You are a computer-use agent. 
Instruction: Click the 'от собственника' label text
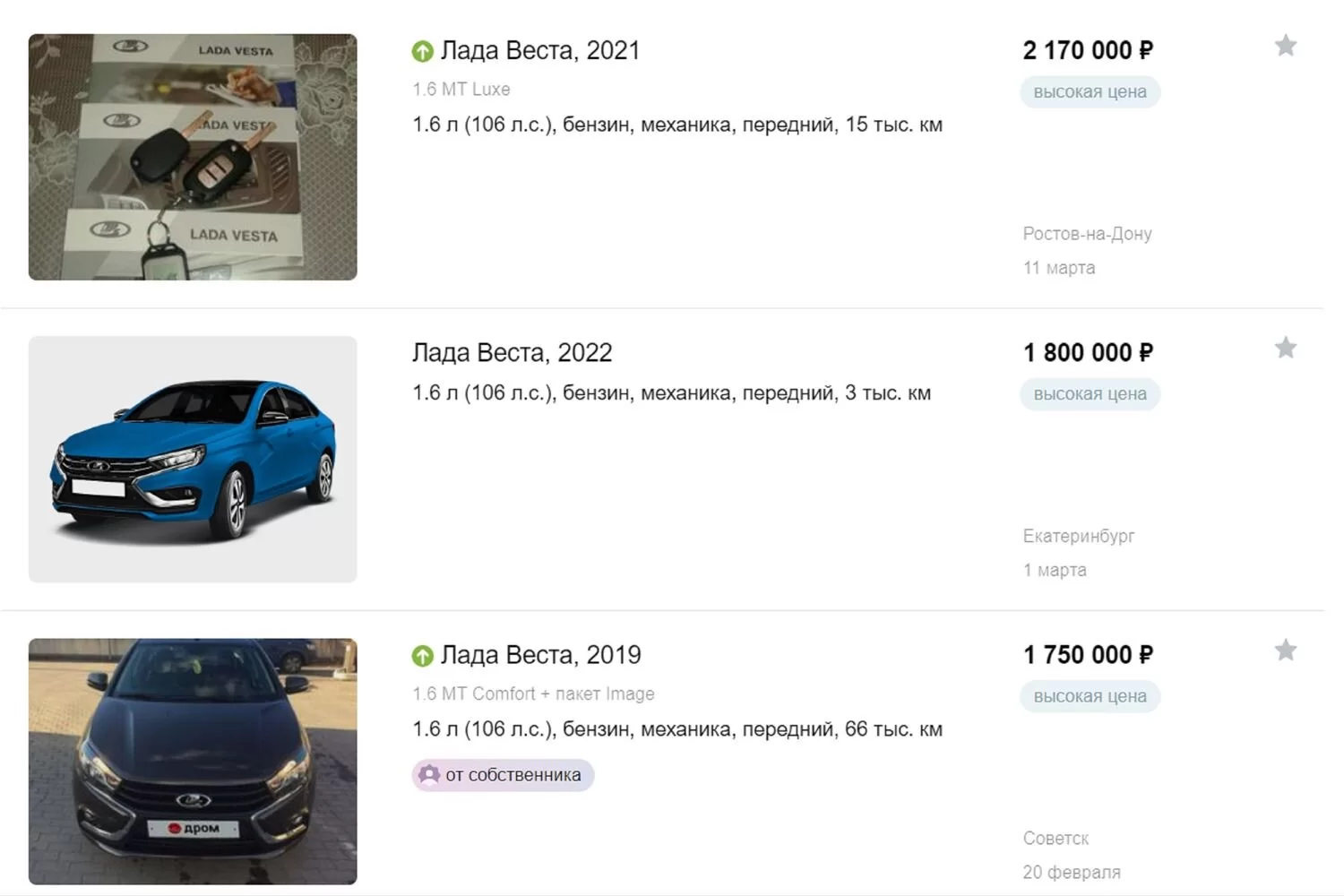(513, 775)
